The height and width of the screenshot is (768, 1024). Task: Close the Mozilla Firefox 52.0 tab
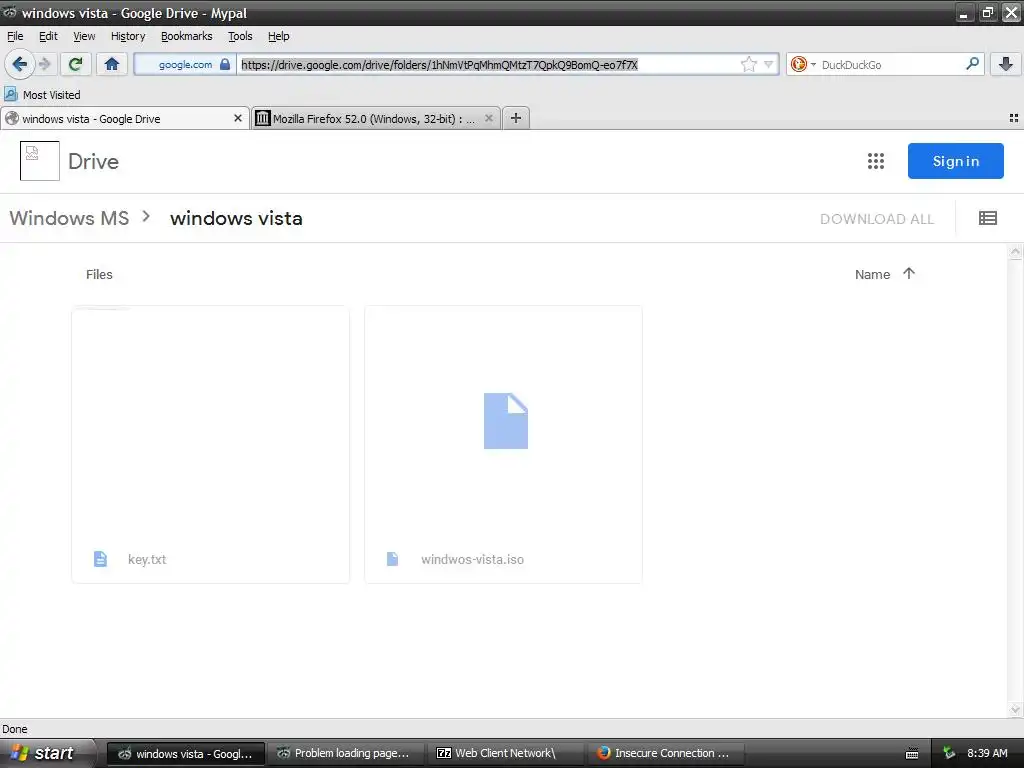coord(488,118)
